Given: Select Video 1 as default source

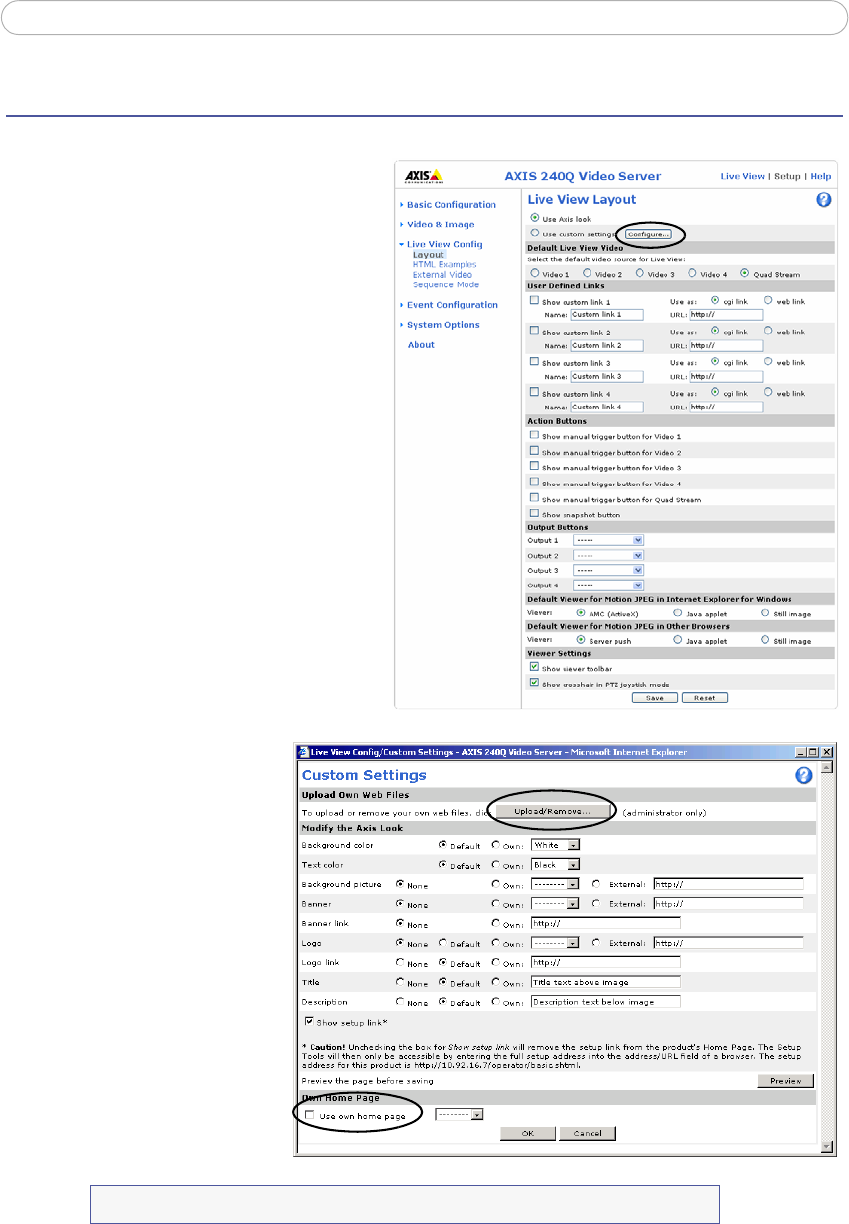Looking at the screenshot, I should [x=534, y=272].
